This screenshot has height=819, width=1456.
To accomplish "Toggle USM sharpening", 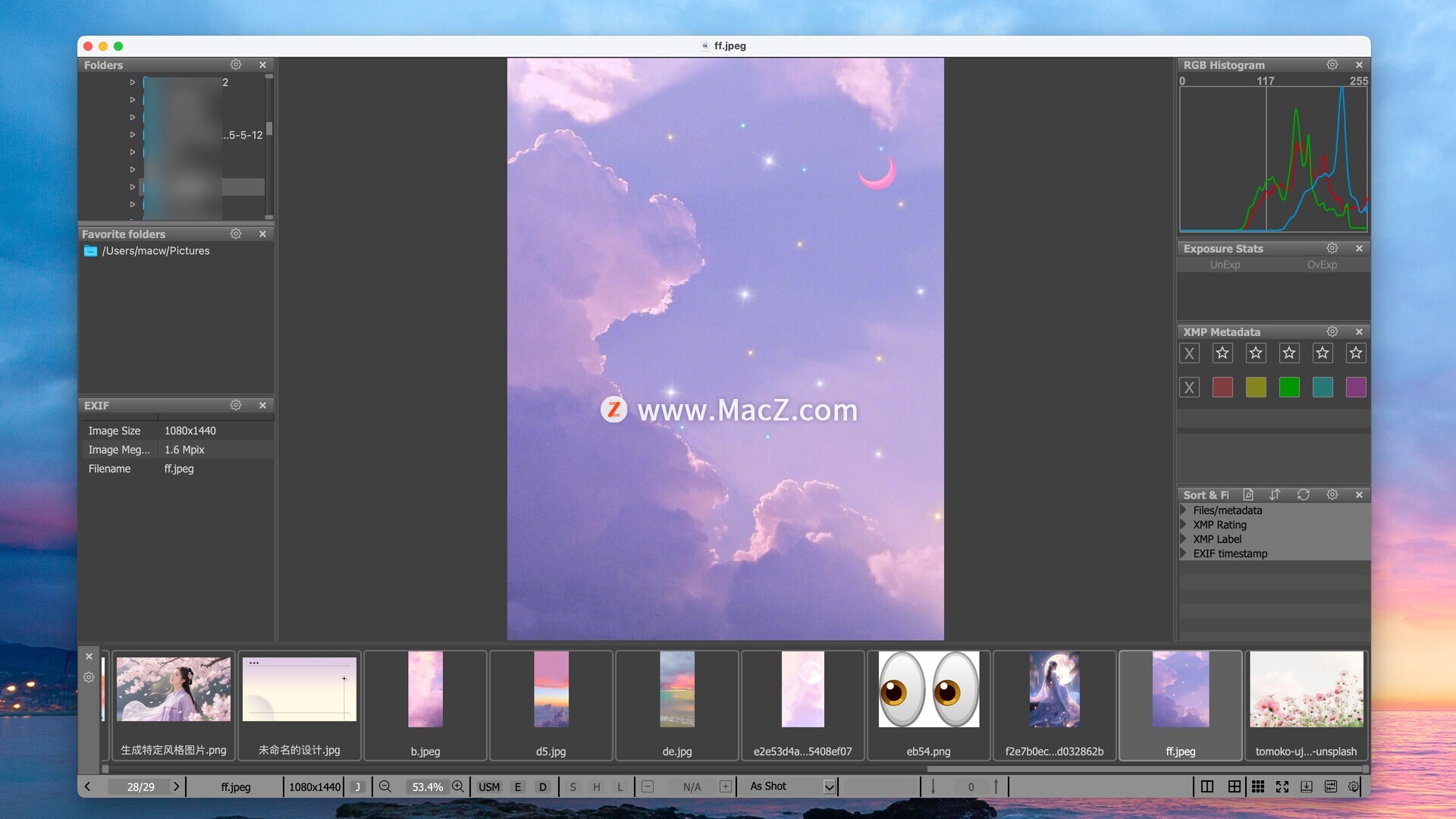I will 489,786.
